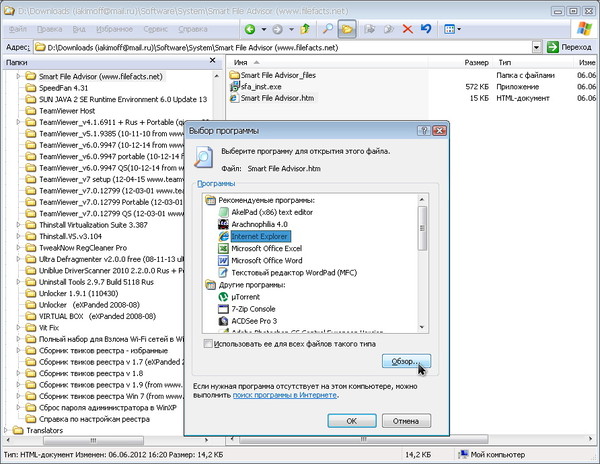
Task: Select Microsoft Office Word program
Action: (267, 260)
